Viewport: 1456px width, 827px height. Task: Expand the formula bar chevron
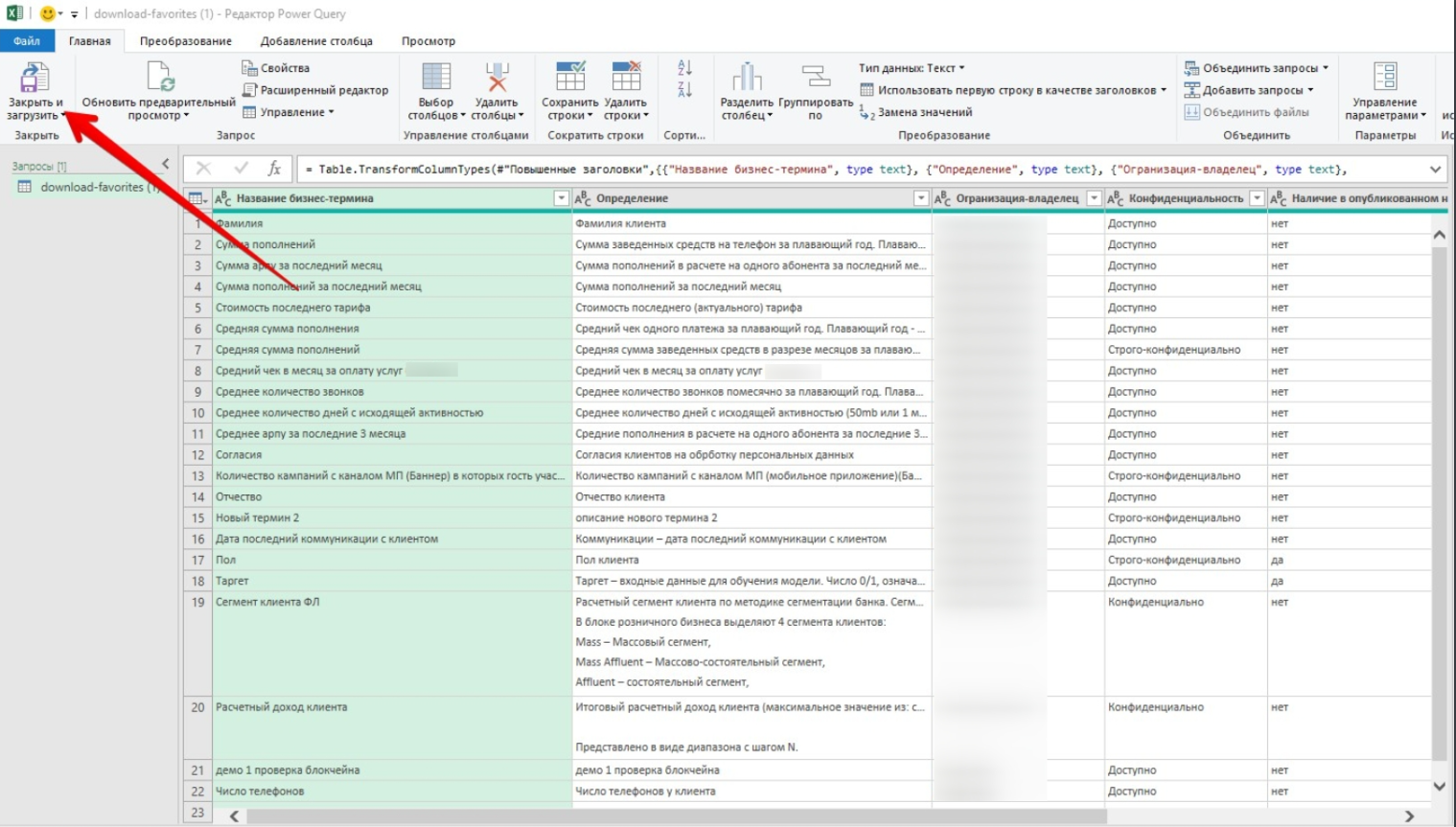tap(1435, 170)
